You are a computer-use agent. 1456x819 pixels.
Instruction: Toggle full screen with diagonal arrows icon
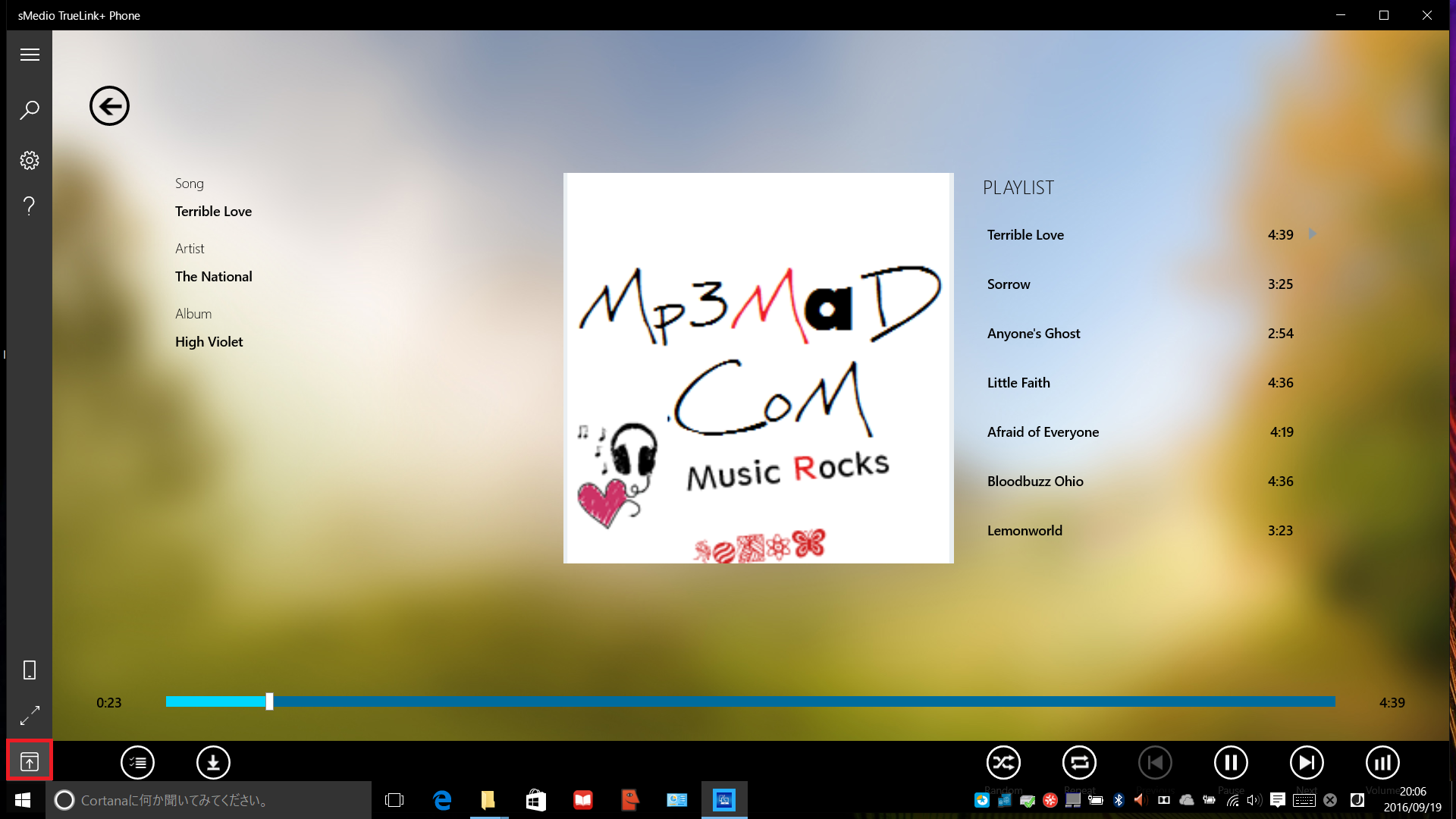[30, 716]
